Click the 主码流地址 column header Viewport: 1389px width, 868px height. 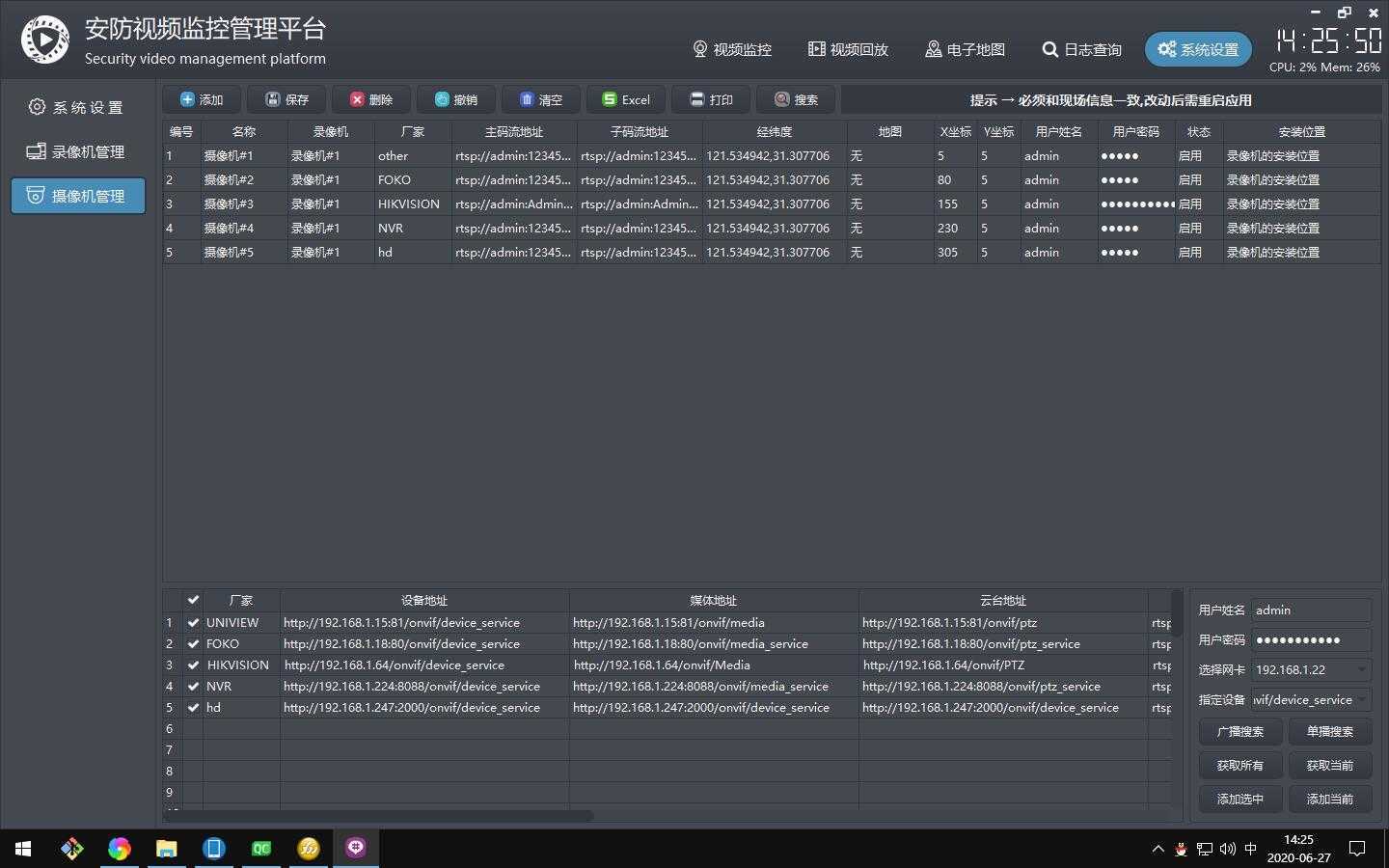point(514,131)
